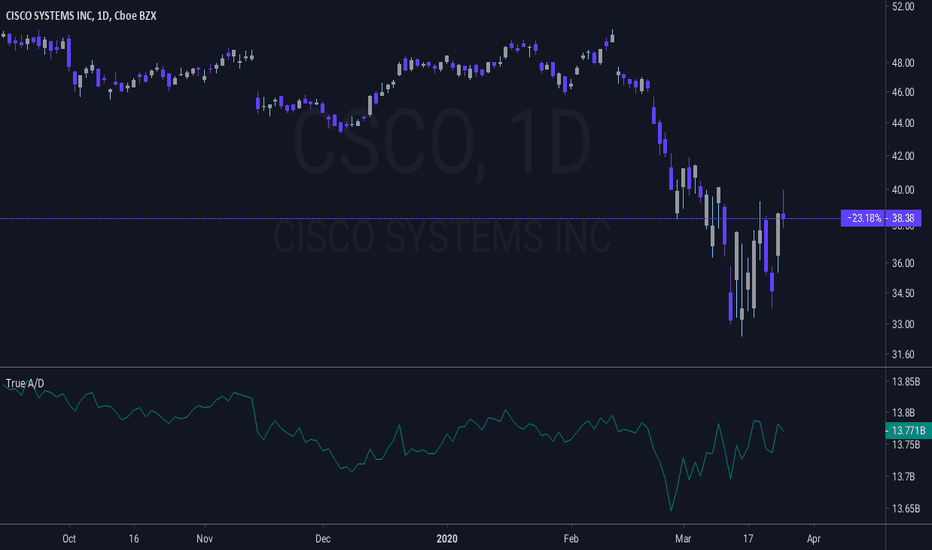This screenshot has height=550, width=932.
Task: Click the Feb date on time axis
Action: [x=571, y=539]
